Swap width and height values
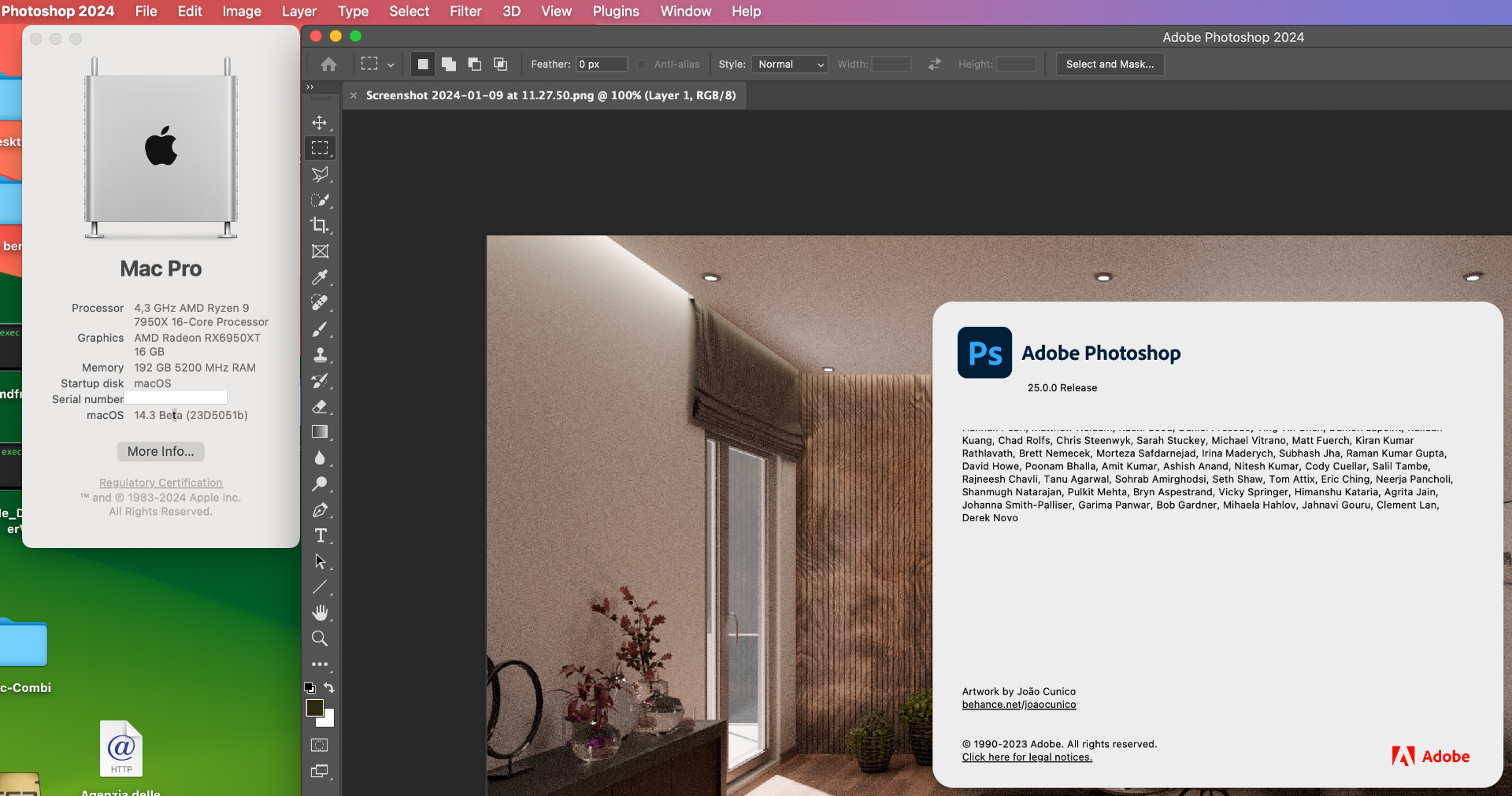This screenshot has height=796, width=1512. click(x=935, y=65)
